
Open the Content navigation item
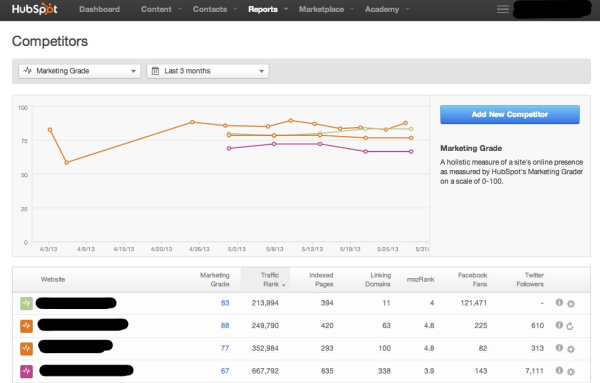156,9
